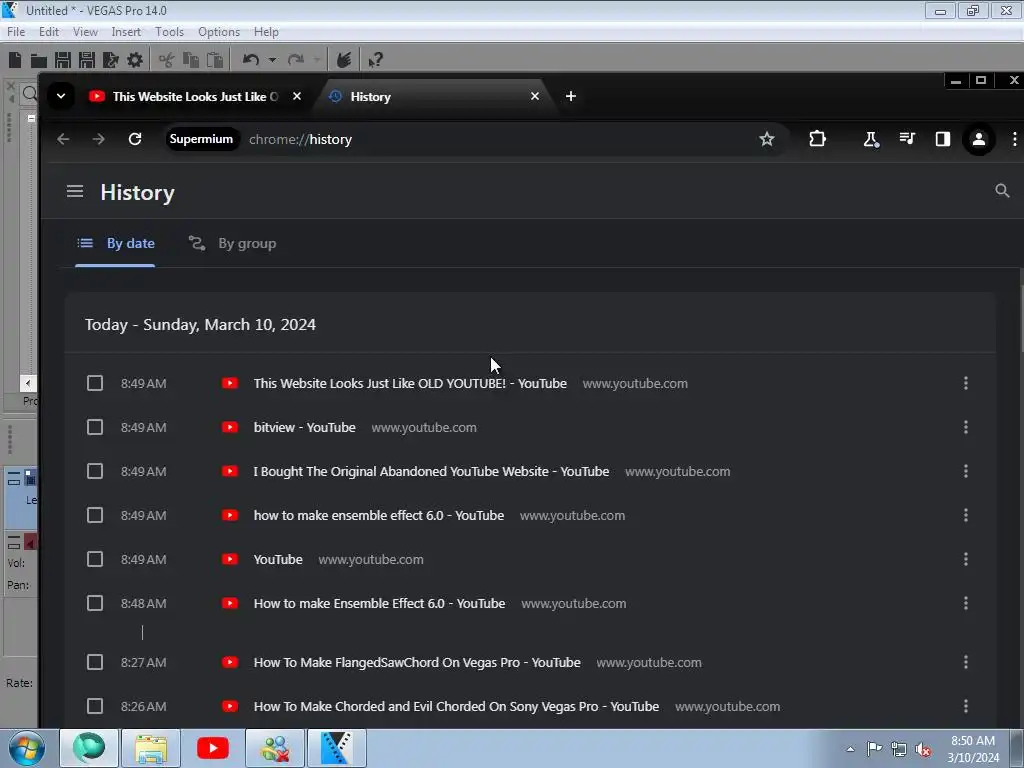Check the 'This Website Looks Just Like OLD YOUTUBE' entry
The height and width of the screenshot is (768, 1024).
(95, 383)
